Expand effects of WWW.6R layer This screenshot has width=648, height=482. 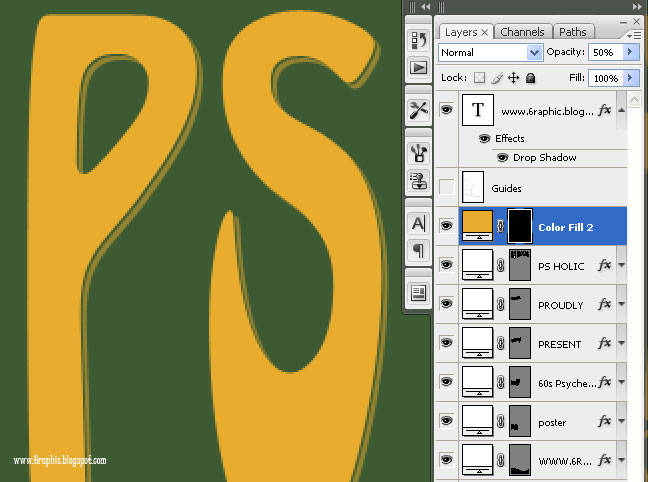click(622, 460)
